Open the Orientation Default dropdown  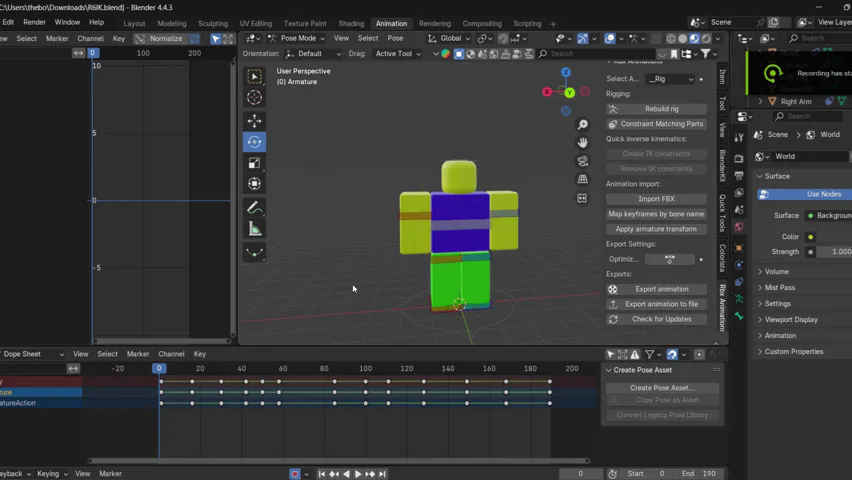314,54
